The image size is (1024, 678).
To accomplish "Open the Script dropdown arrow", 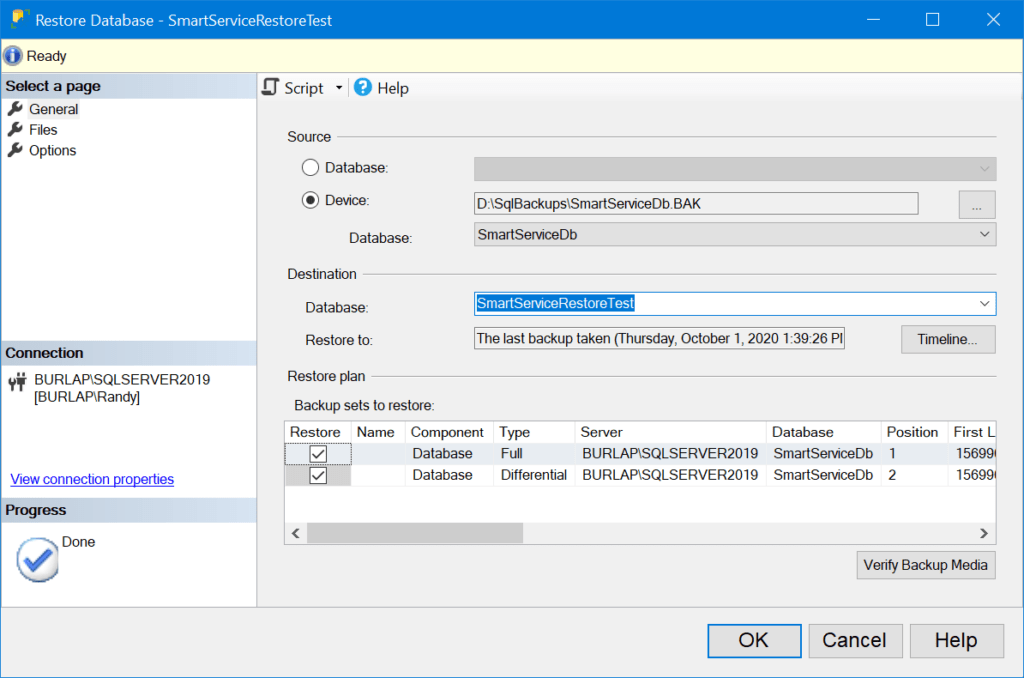I will coord(339,88).
